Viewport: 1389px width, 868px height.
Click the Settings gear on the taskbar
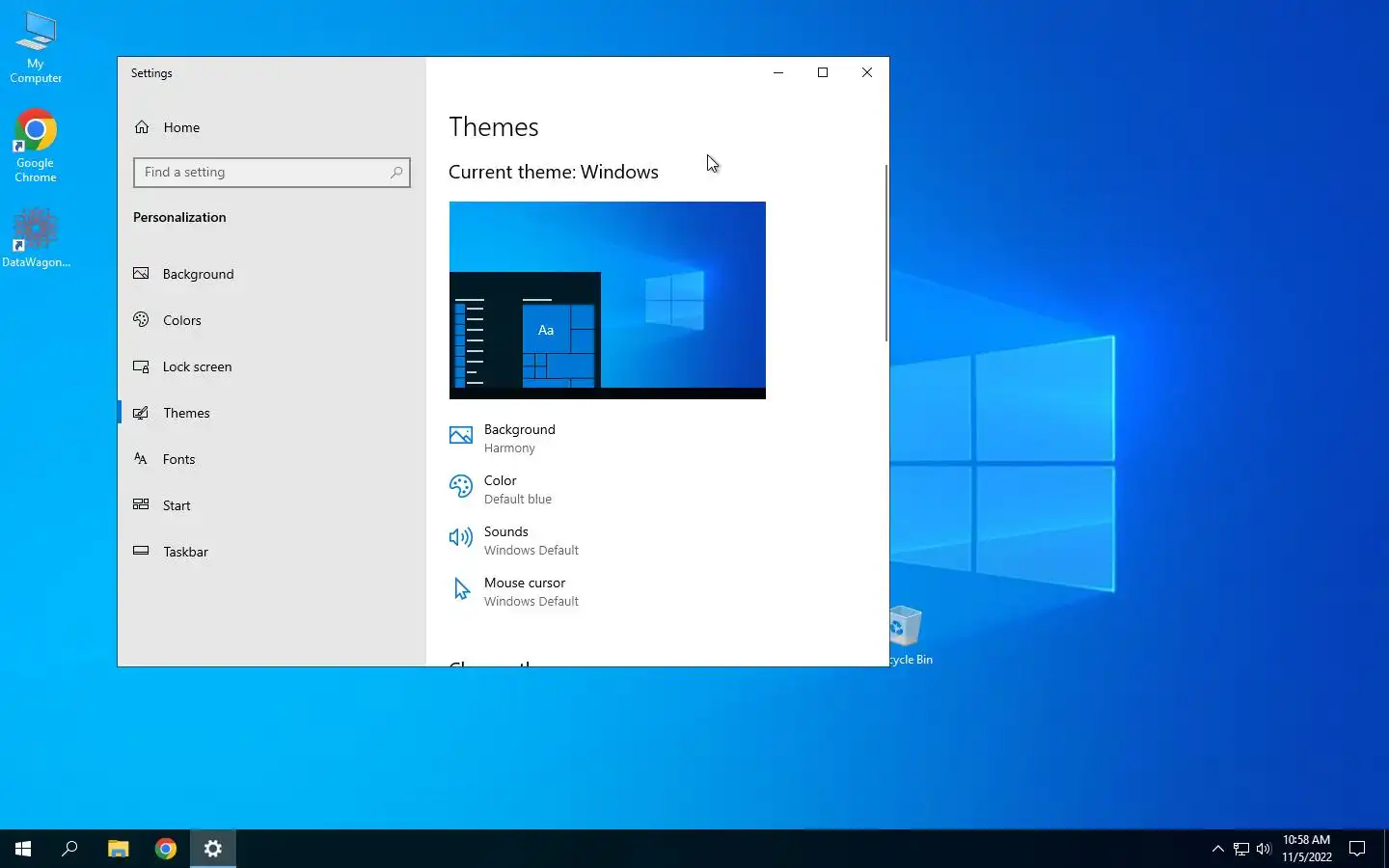click(x=213, y=849)
